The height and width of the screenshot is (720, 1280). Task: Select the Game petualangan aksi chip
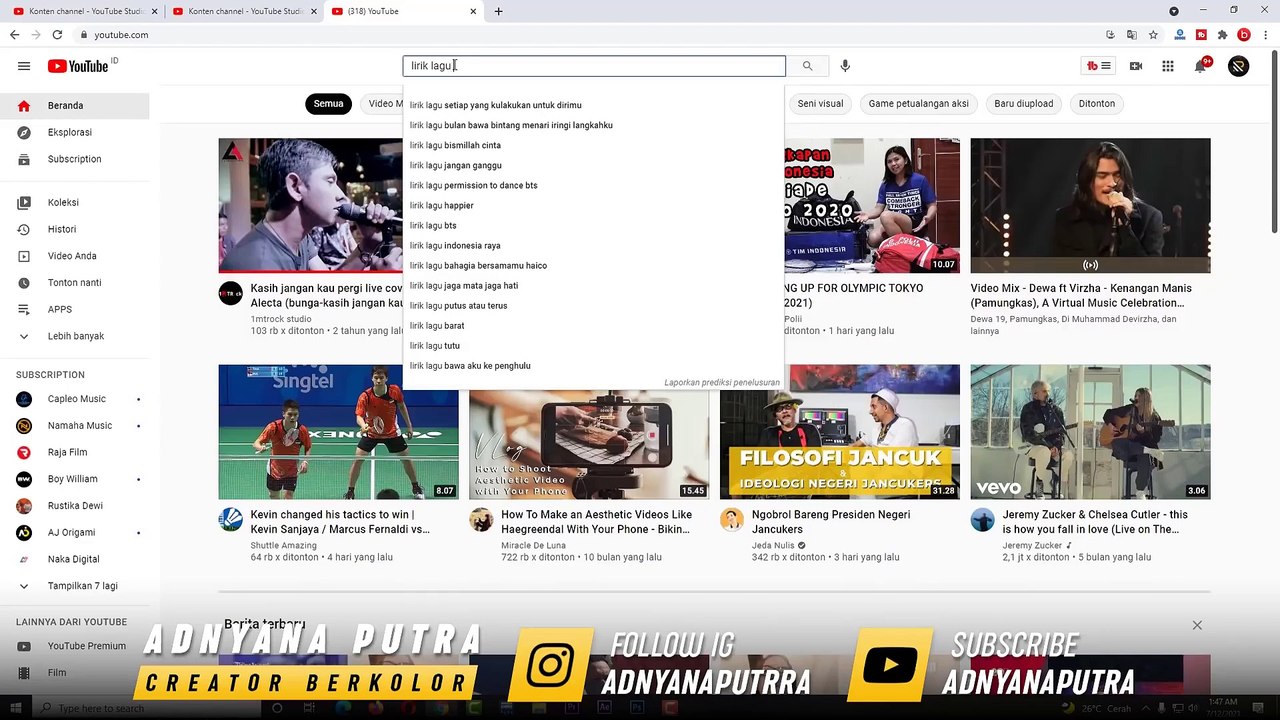point(918,103)
